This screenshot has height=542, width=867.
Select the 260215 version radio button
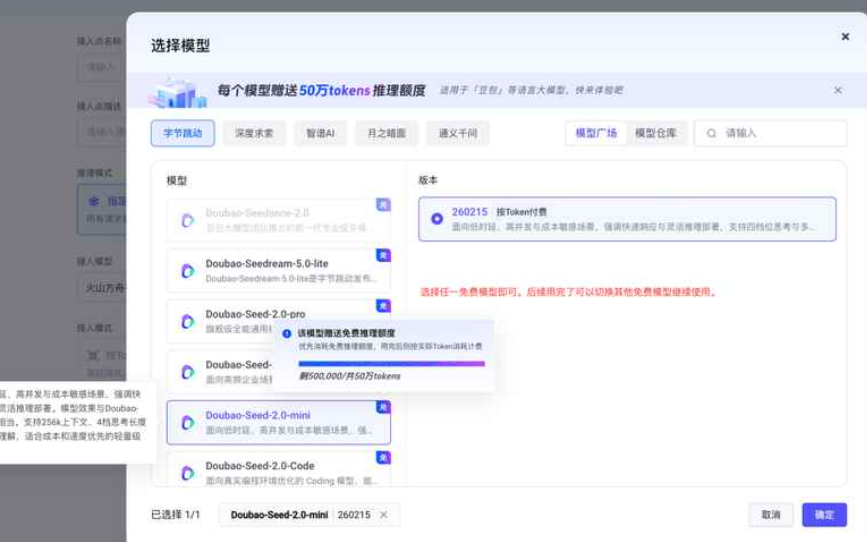tap(437, 218)
